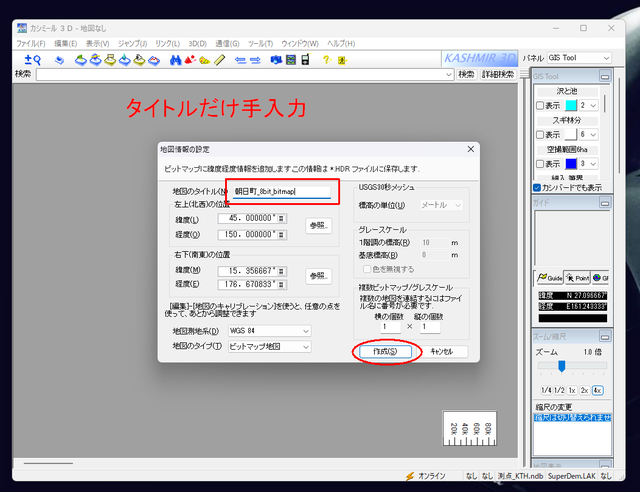
Task: Toggle 表示 checkbox under 空撮範囲6ha
Action: tap(540, 164)
